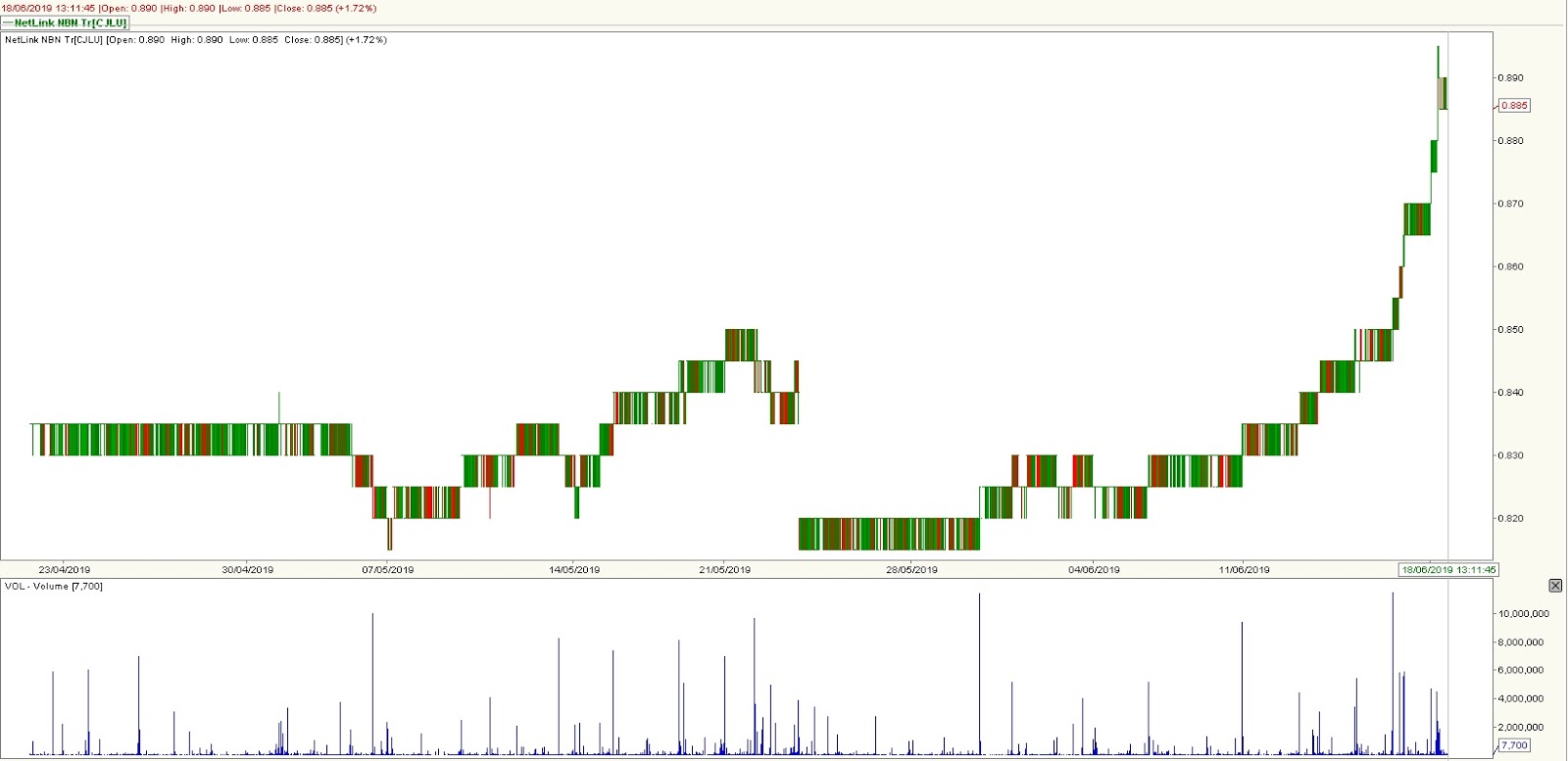The image size is (1568, 761).
Task: Click the 07/05/2019 date axis label
Action: click(x=388, y=569)
